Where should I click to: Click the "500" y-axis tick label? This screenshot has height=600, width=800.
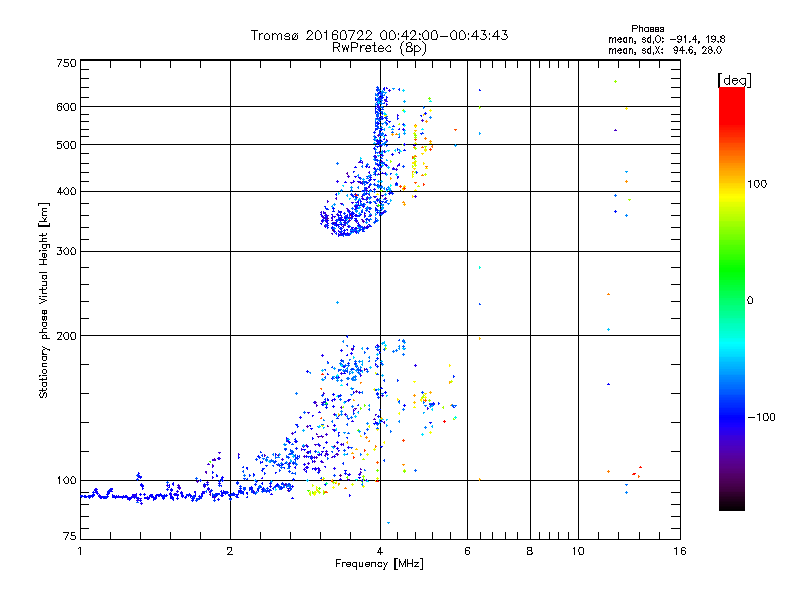(66, 145)
